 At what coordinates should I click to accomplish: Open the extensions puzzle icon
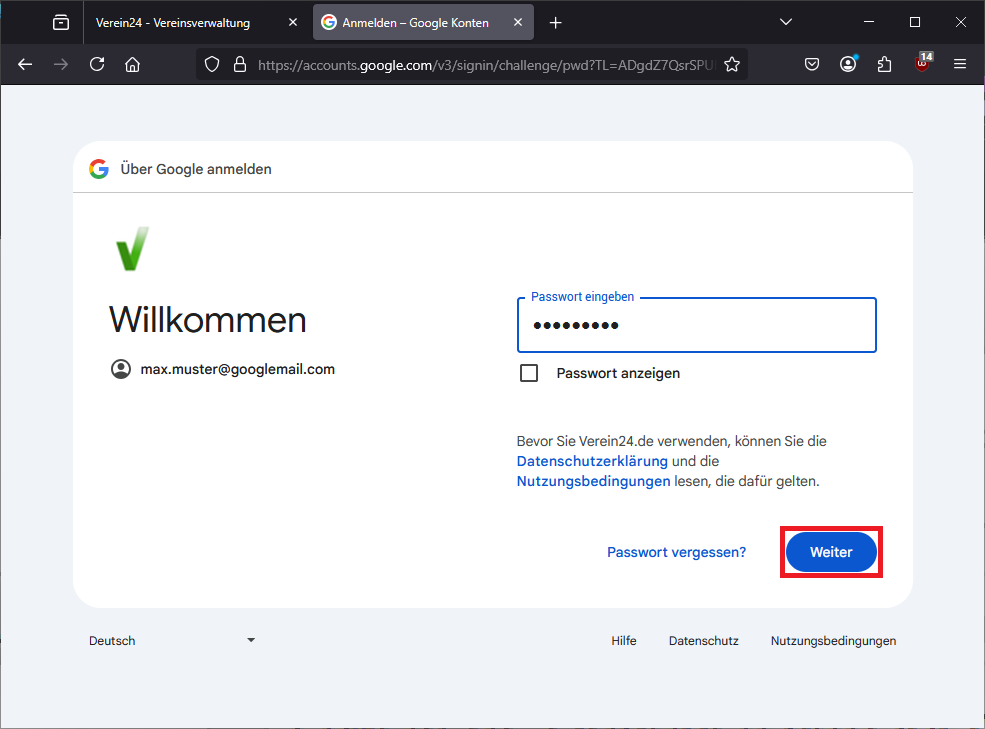tap(884, 64)
